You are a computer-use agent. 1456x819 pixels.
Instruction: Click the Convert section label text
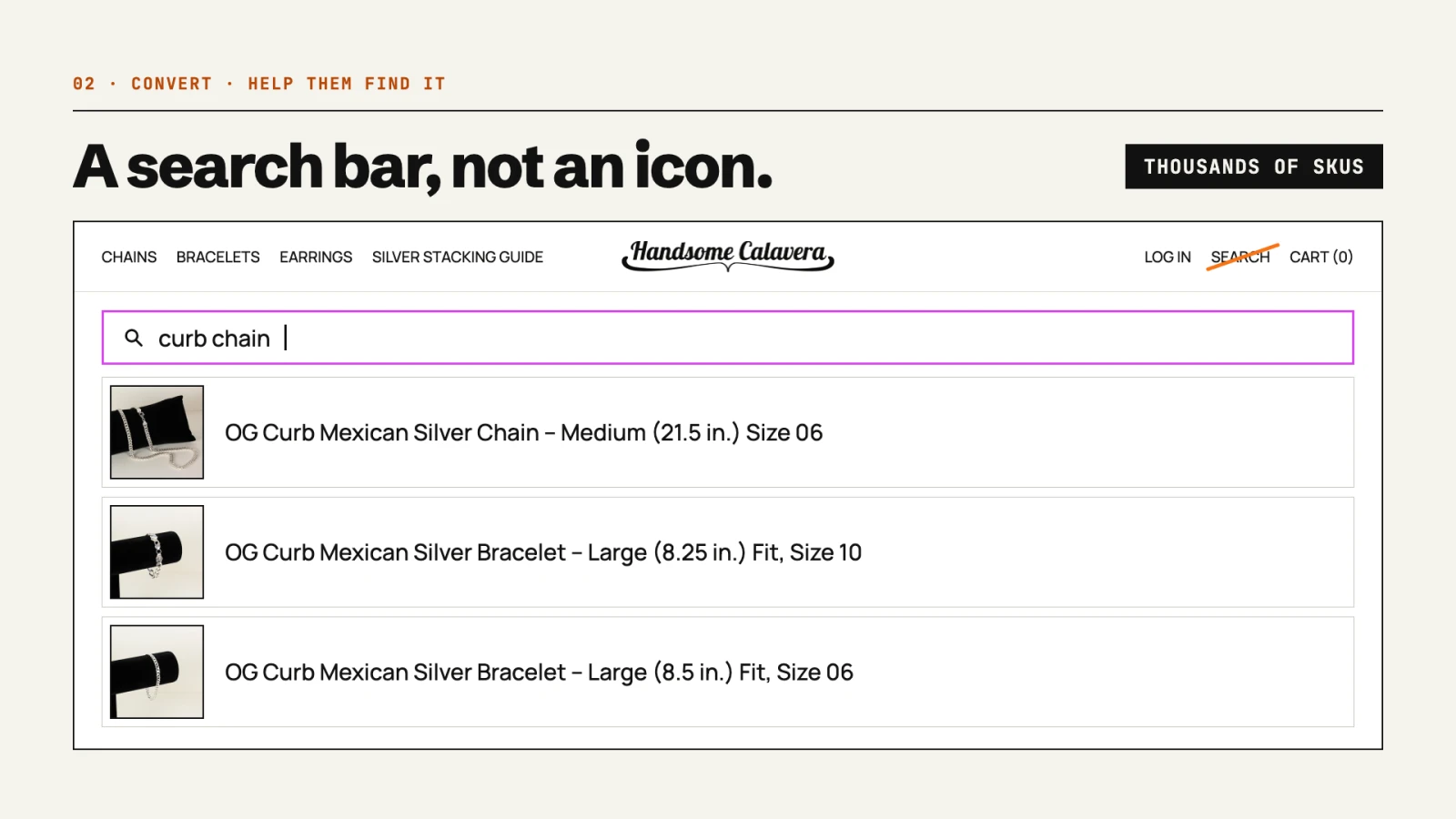point(259,84)
